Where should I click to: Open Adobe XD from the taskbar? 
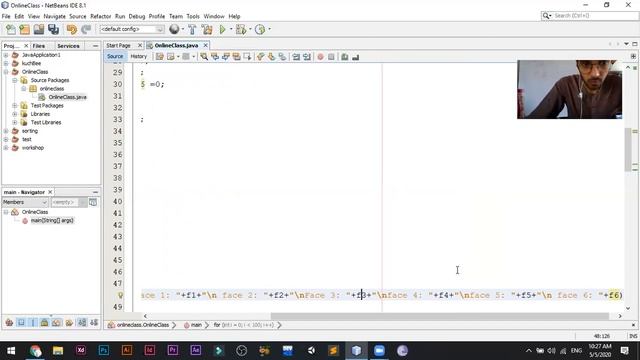pos(81,350)
